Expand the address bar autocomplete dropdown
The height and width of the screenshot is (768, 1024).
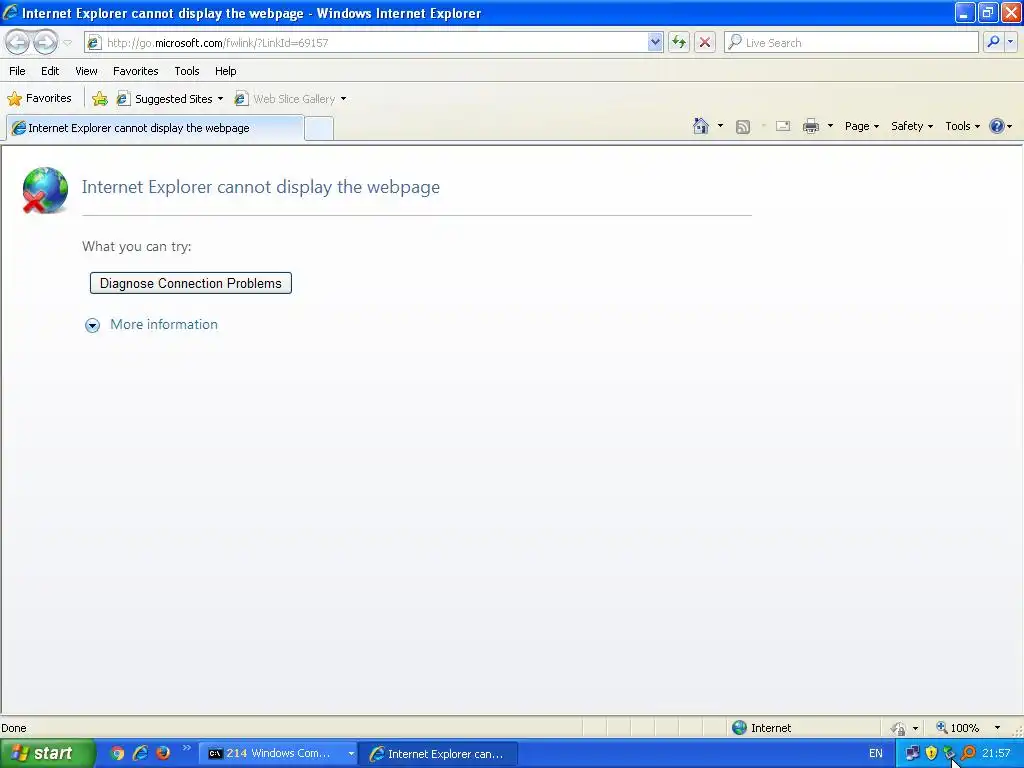point(655,42)
